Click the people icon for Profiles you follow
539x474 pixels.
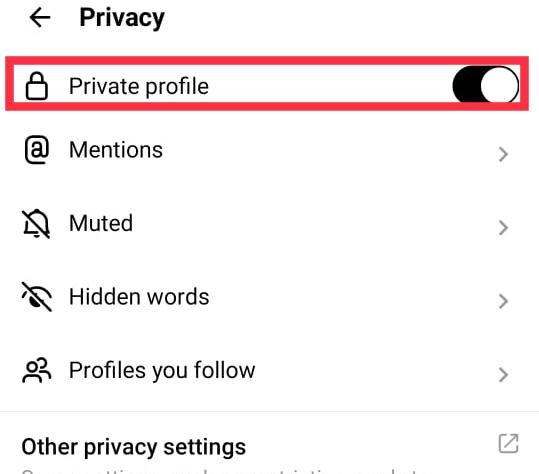tap(36, 370)
